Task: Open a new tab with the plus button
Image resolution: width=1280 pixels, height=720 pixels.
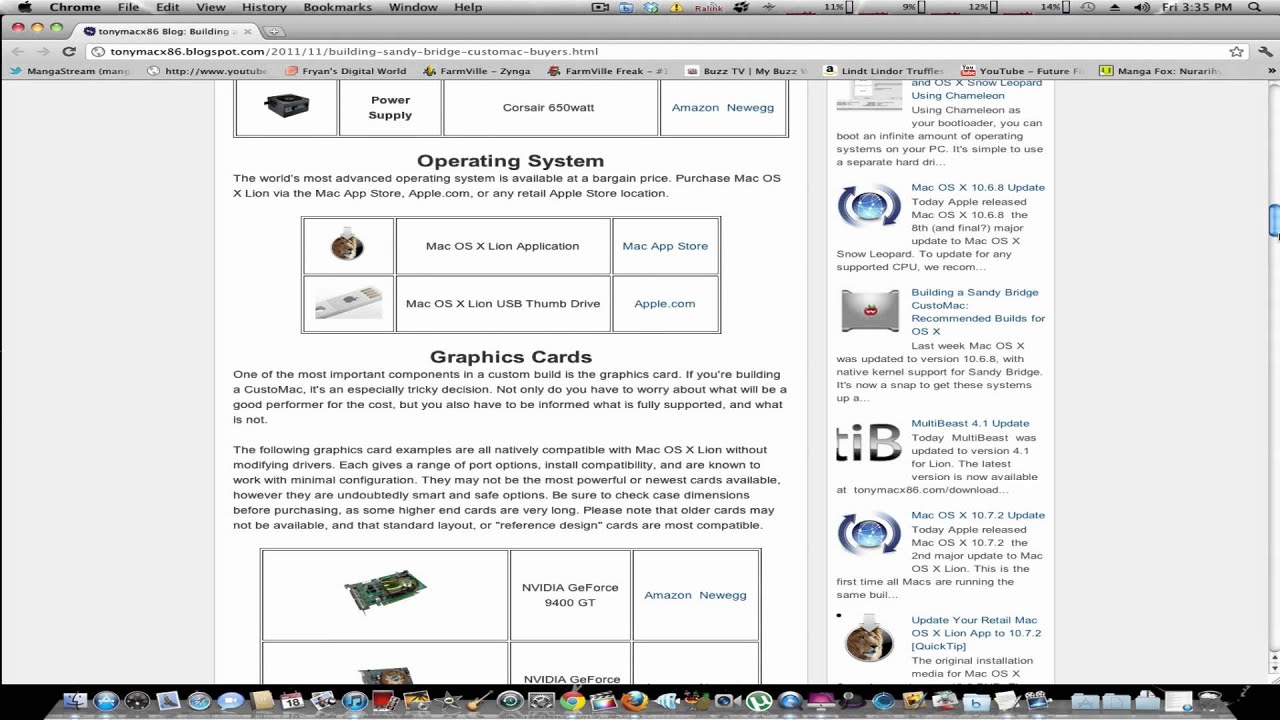Action: (274, 31)
